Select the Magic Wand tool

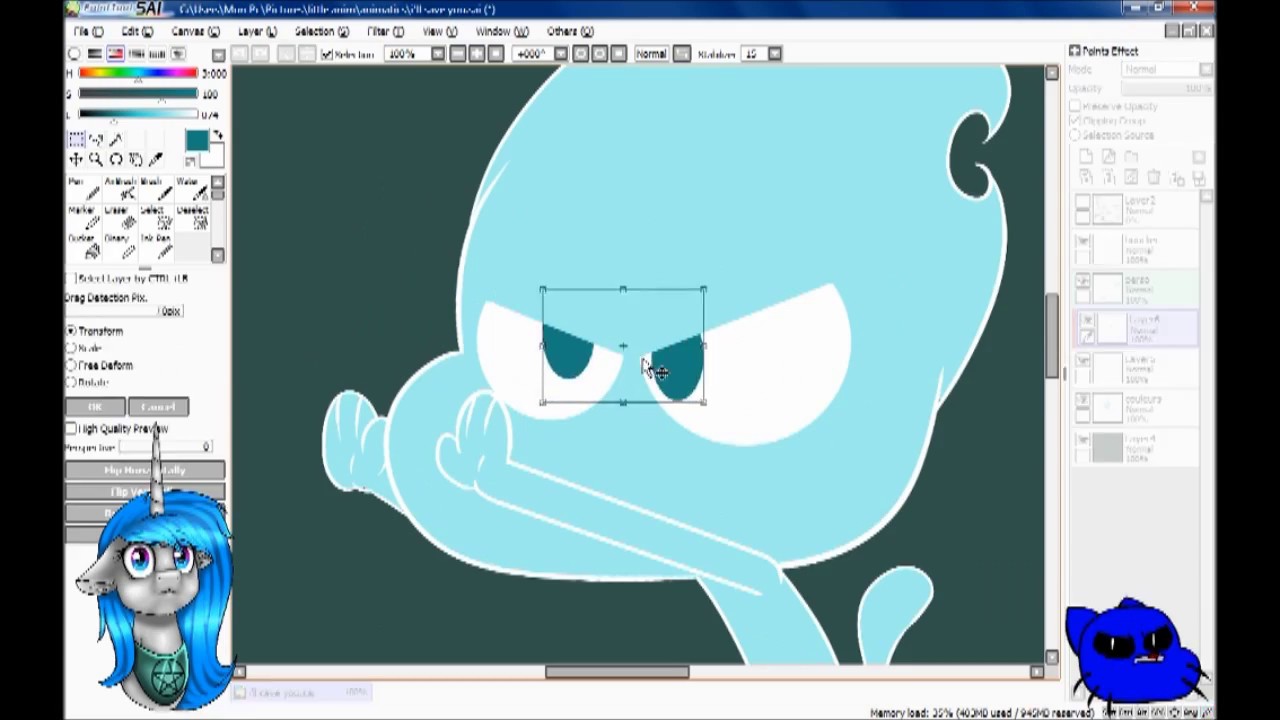point(116,140)
